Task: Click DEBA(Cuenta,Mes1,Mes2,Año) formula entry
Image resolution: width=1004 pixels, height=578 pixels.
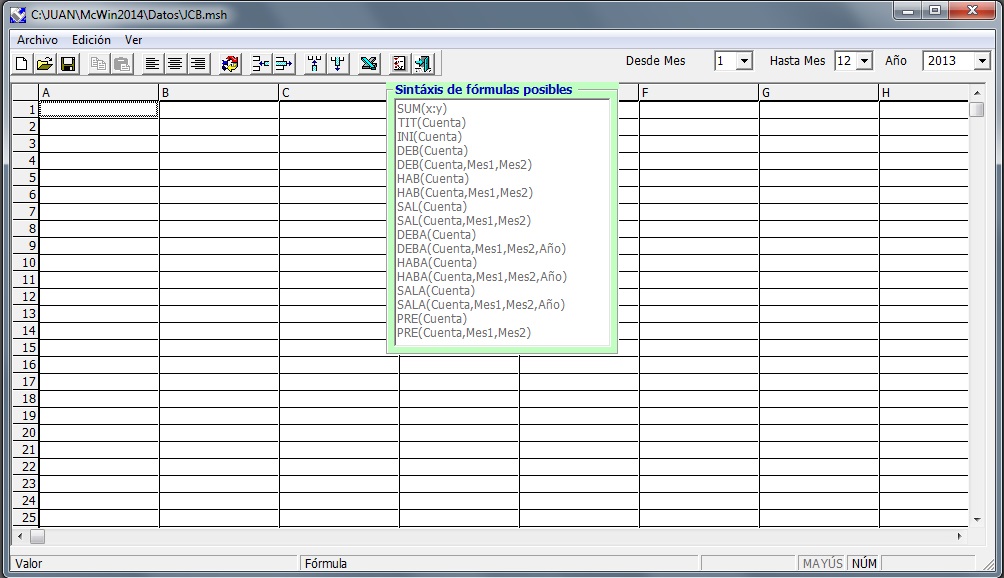Action: point(482,249)
